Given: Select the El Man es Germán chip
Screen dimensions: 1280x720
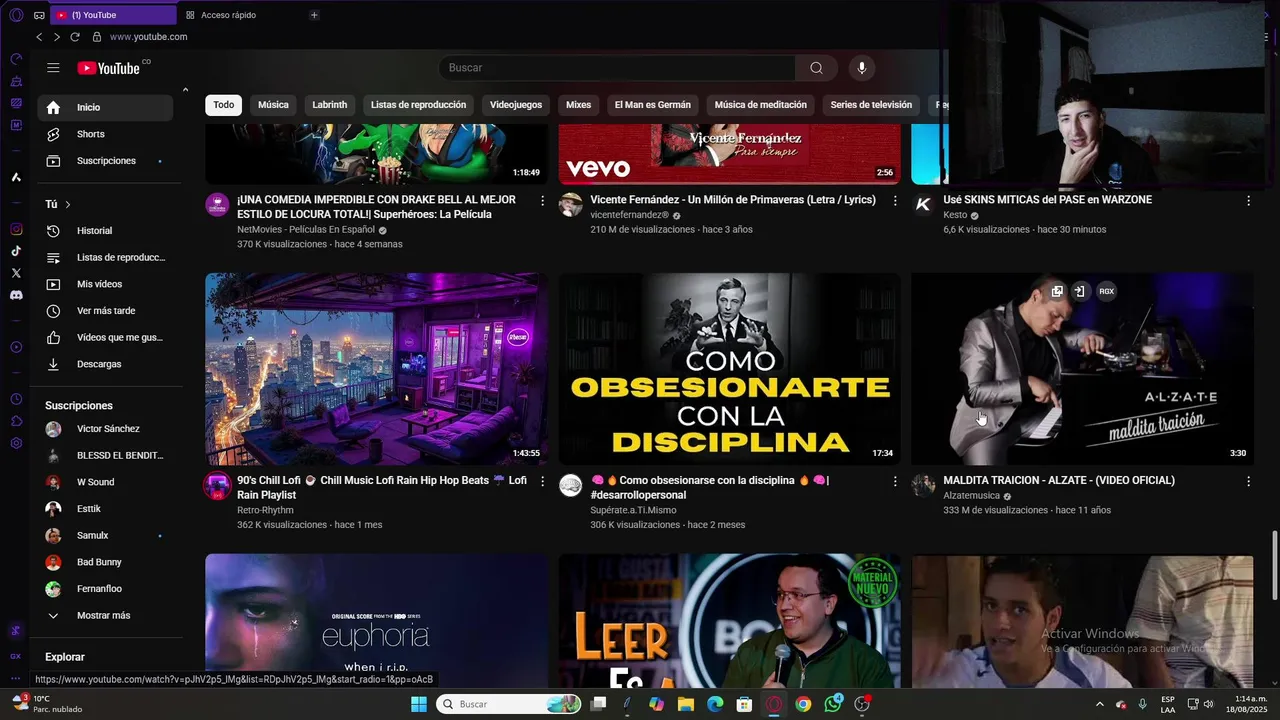Looking at the screenshot, I should [x=652, y=105].
